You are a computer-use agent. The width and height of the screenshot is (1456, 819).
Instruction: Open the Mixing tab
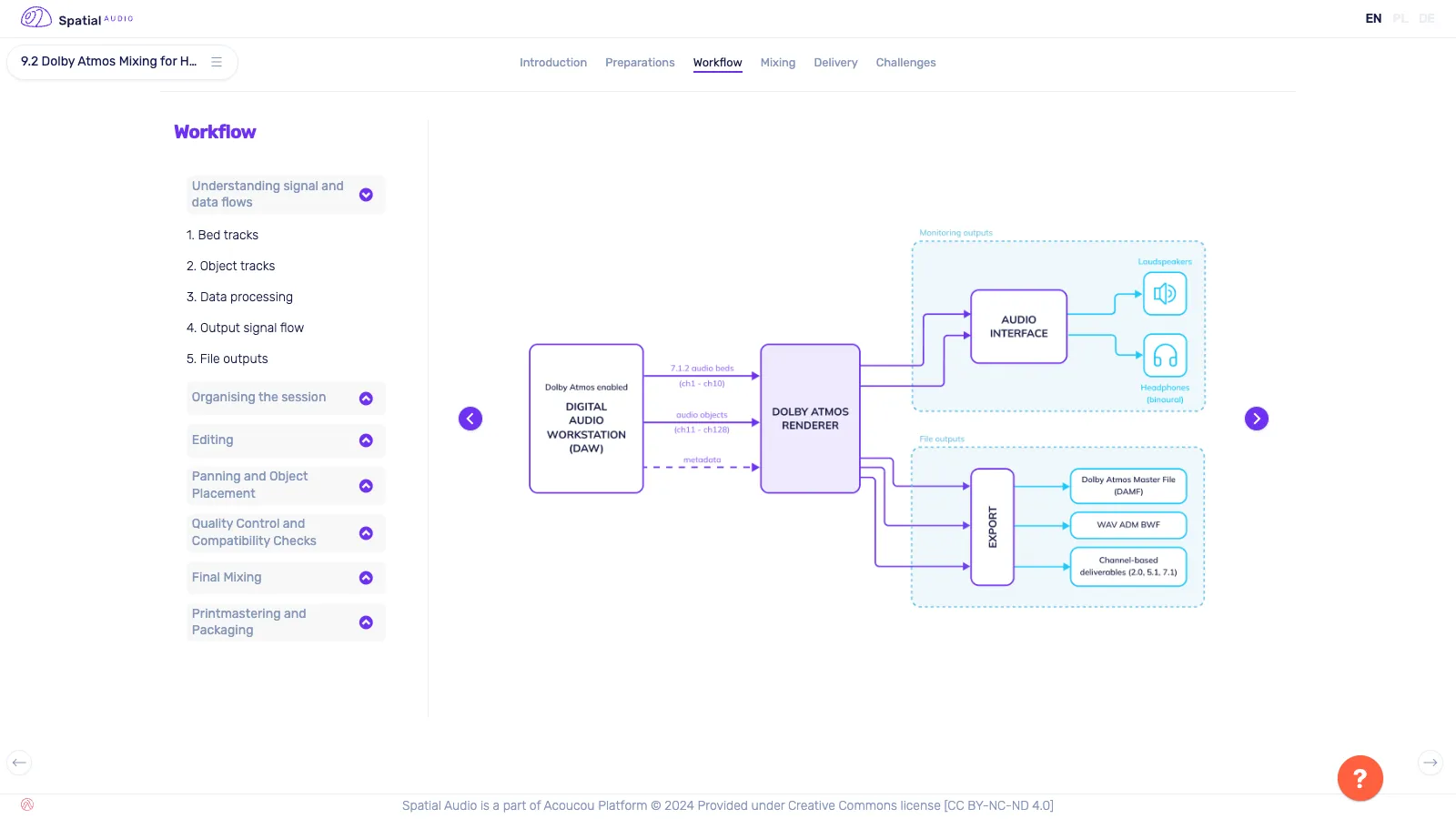click(x=778, y=63)
